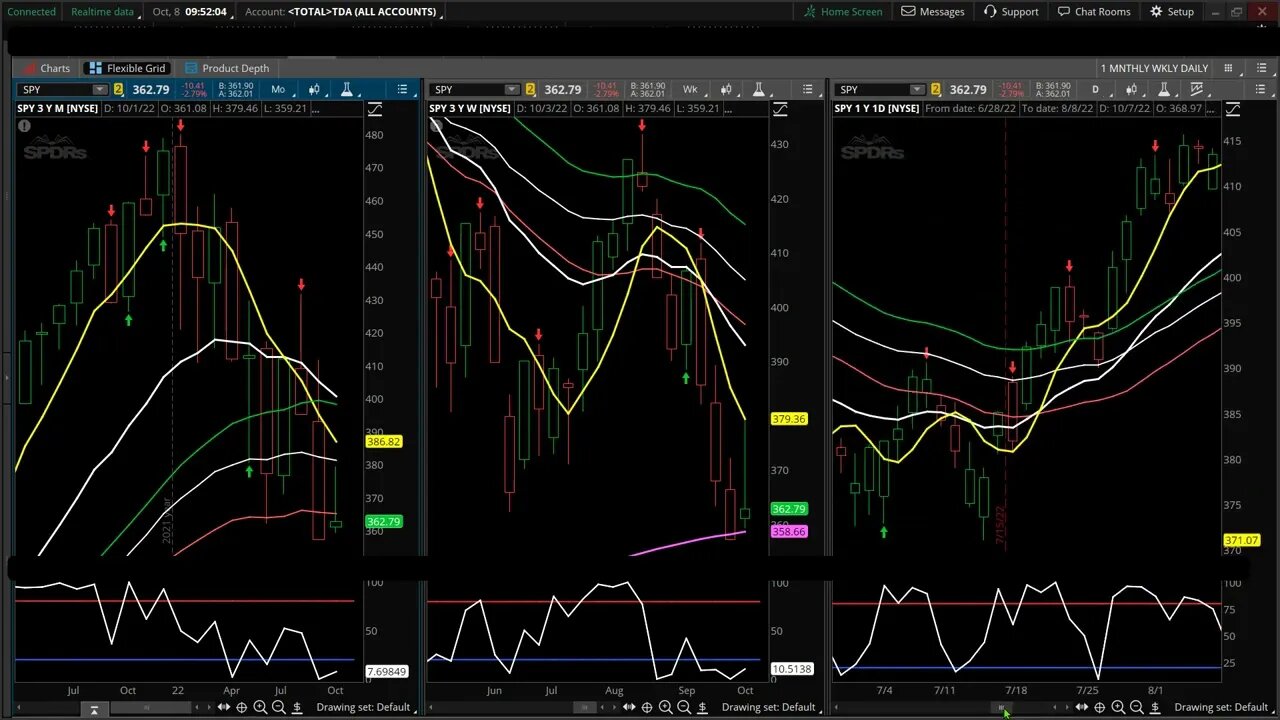The image size is (1280, 720).
Task: Open studies flask in daily SPY chart
Action: click(1164, 90)
